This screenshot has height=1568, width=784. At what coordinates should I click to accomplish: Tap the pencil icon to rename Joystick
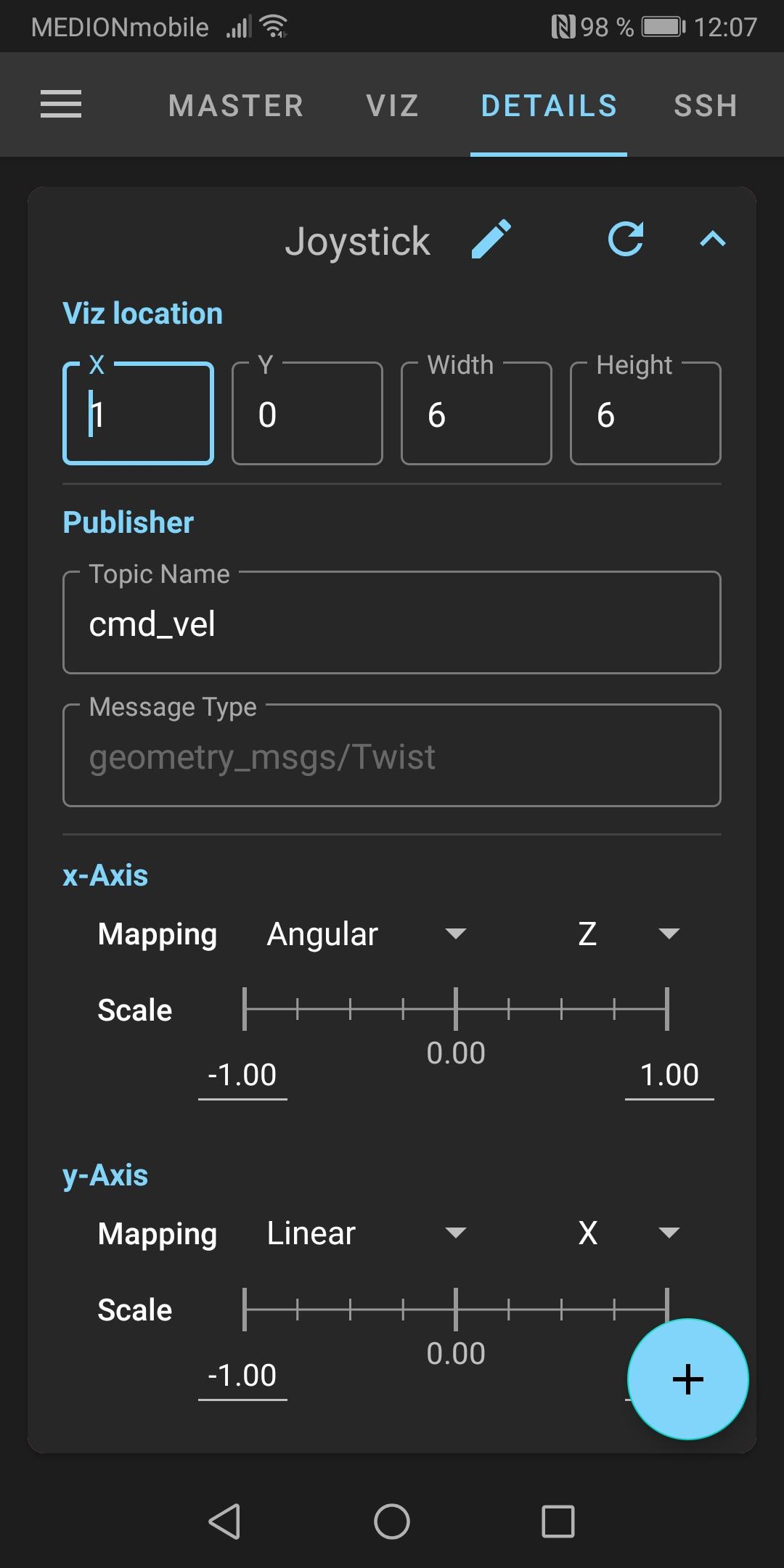click(x=491, y=240)
